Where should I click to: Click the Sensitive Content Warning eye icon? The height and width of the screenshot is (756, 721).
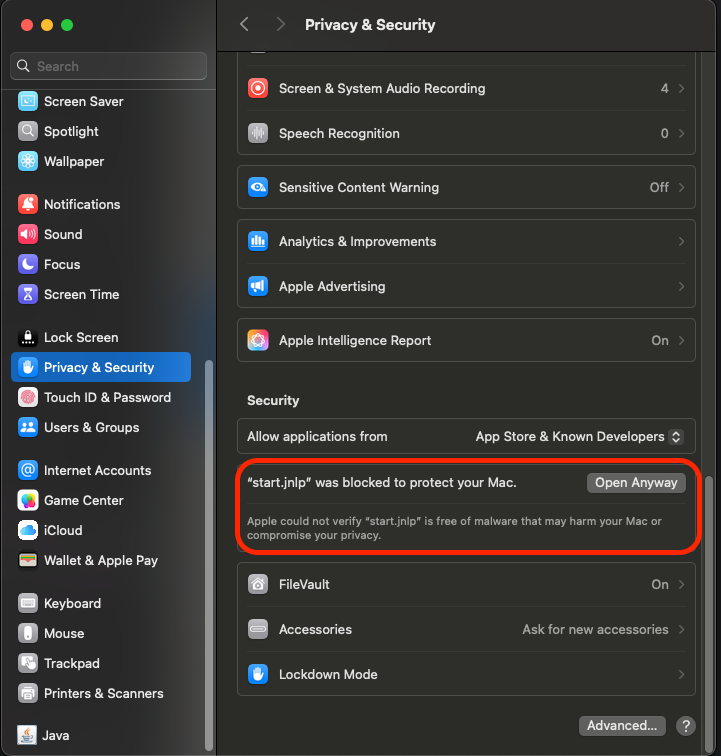click(258, 187)
